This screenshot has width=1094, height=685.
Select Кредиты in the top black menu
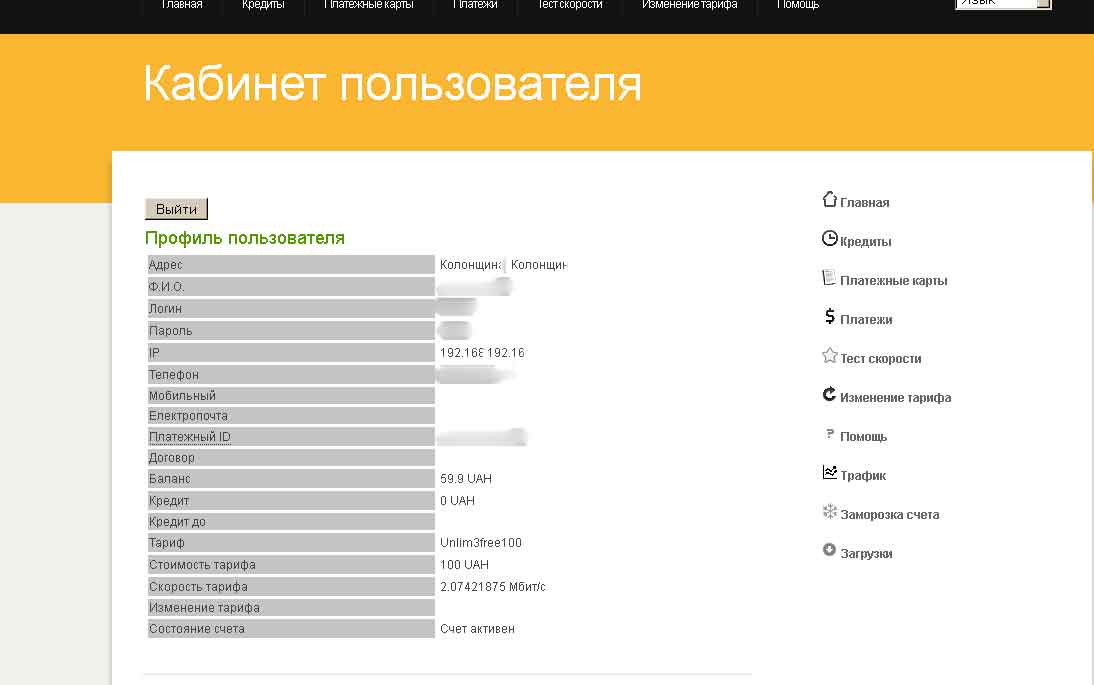(x=263, y=6)
